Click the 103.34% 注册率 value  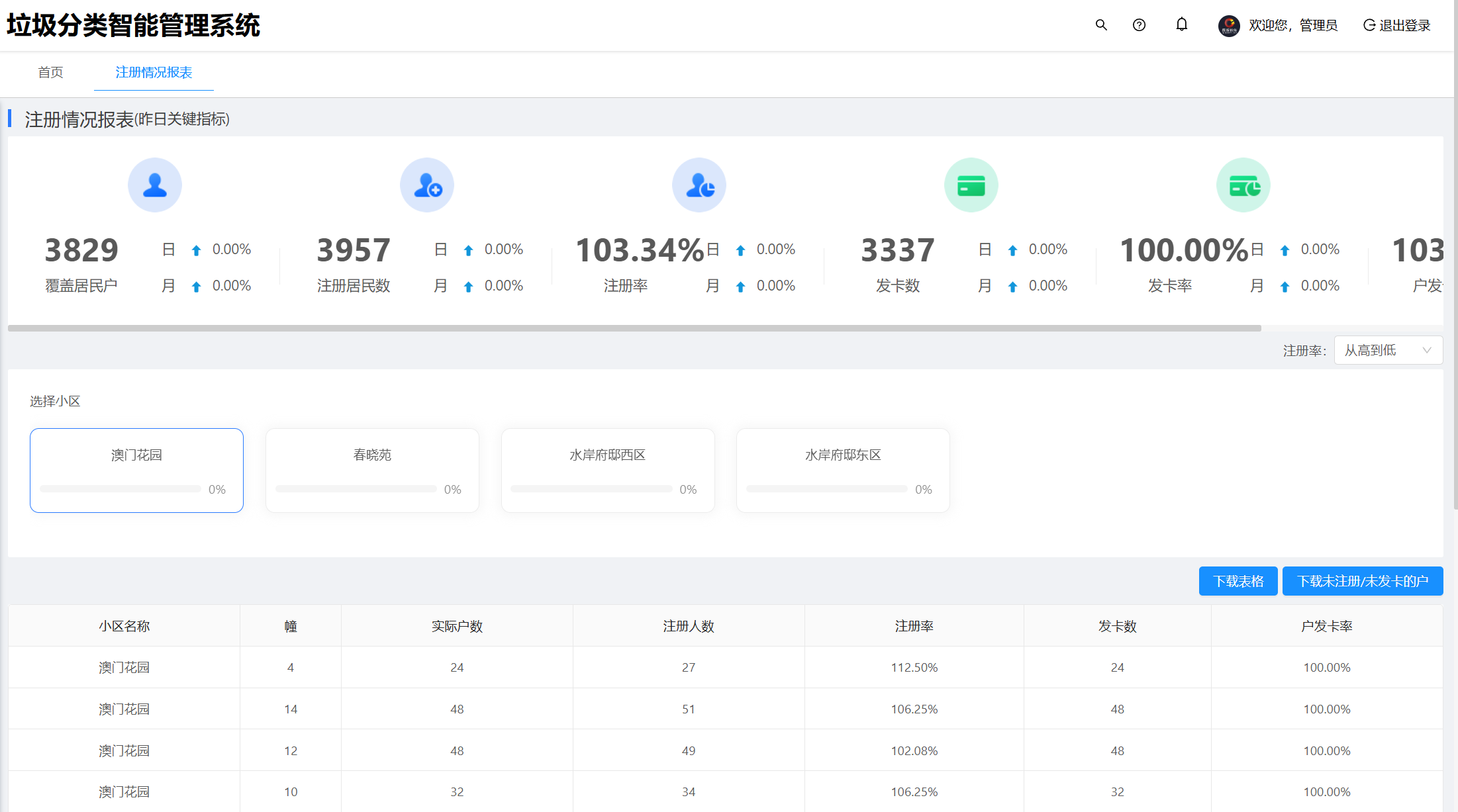pos(640,251)
